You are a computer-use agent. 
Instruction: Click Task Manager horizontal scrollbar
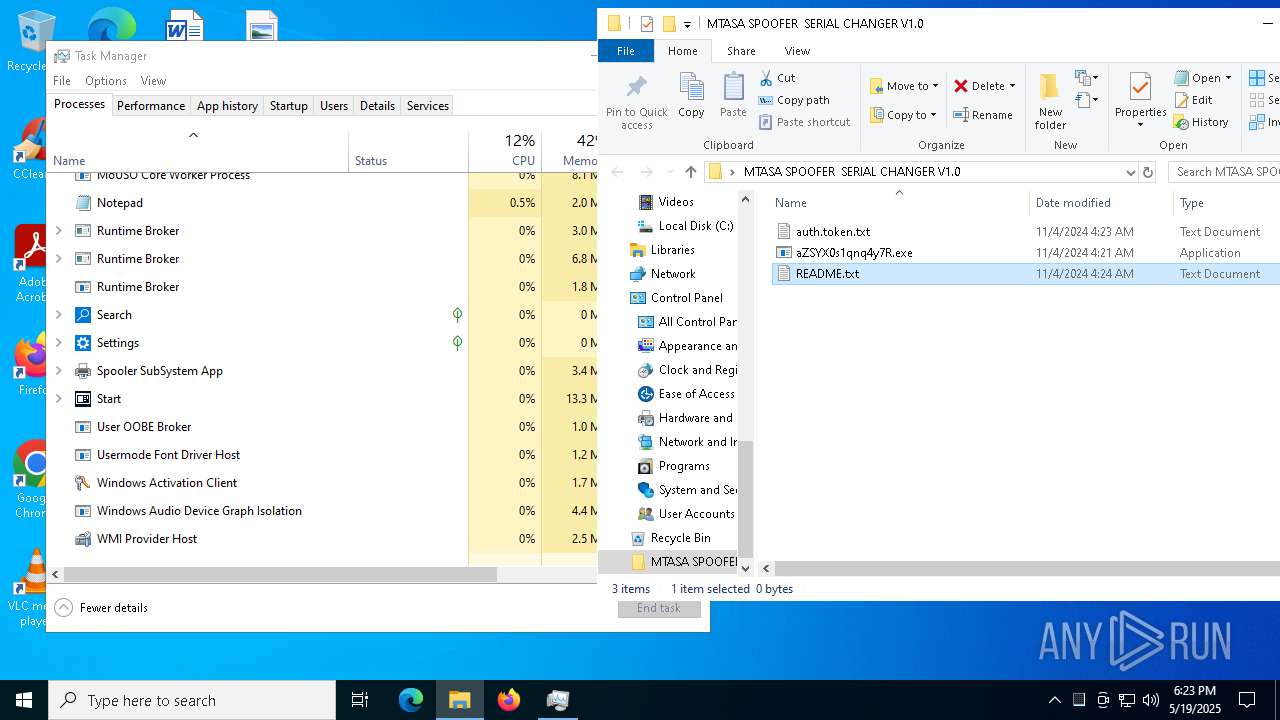280,575
